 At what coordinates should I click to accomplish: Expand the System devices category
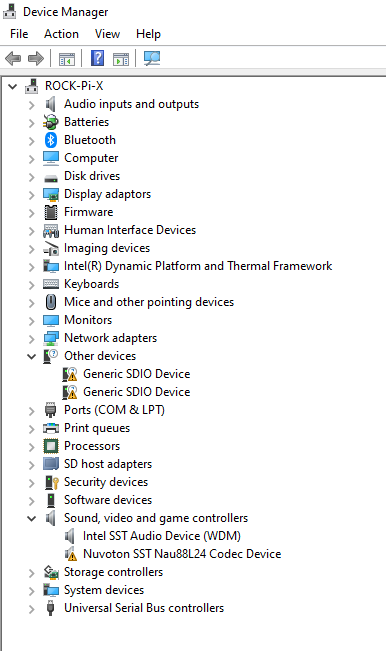pyautogui.click(x=32, y=590)
